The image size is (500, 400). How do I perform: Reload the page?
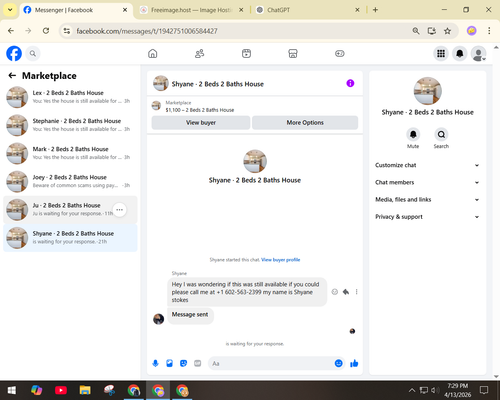pyautogui.click(x=46, y=31)
